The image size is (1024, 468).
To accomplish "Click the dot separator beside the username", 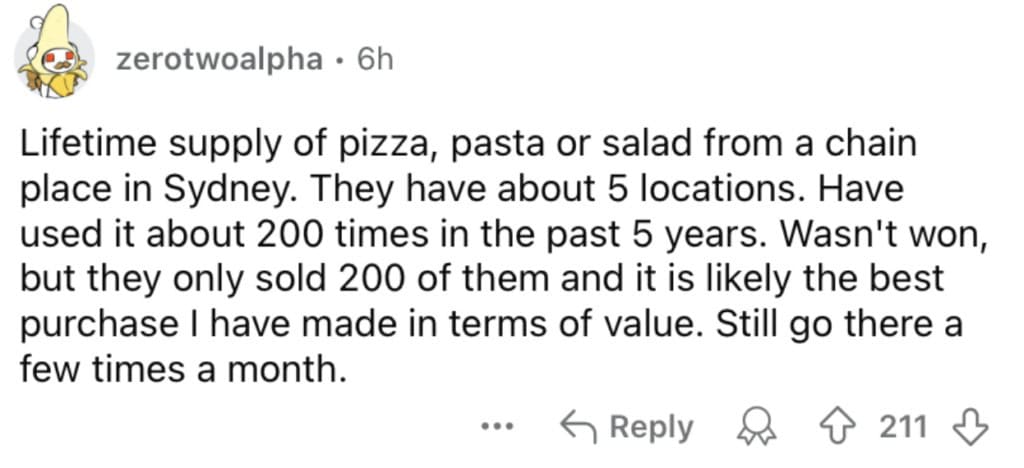I will 340,61.
